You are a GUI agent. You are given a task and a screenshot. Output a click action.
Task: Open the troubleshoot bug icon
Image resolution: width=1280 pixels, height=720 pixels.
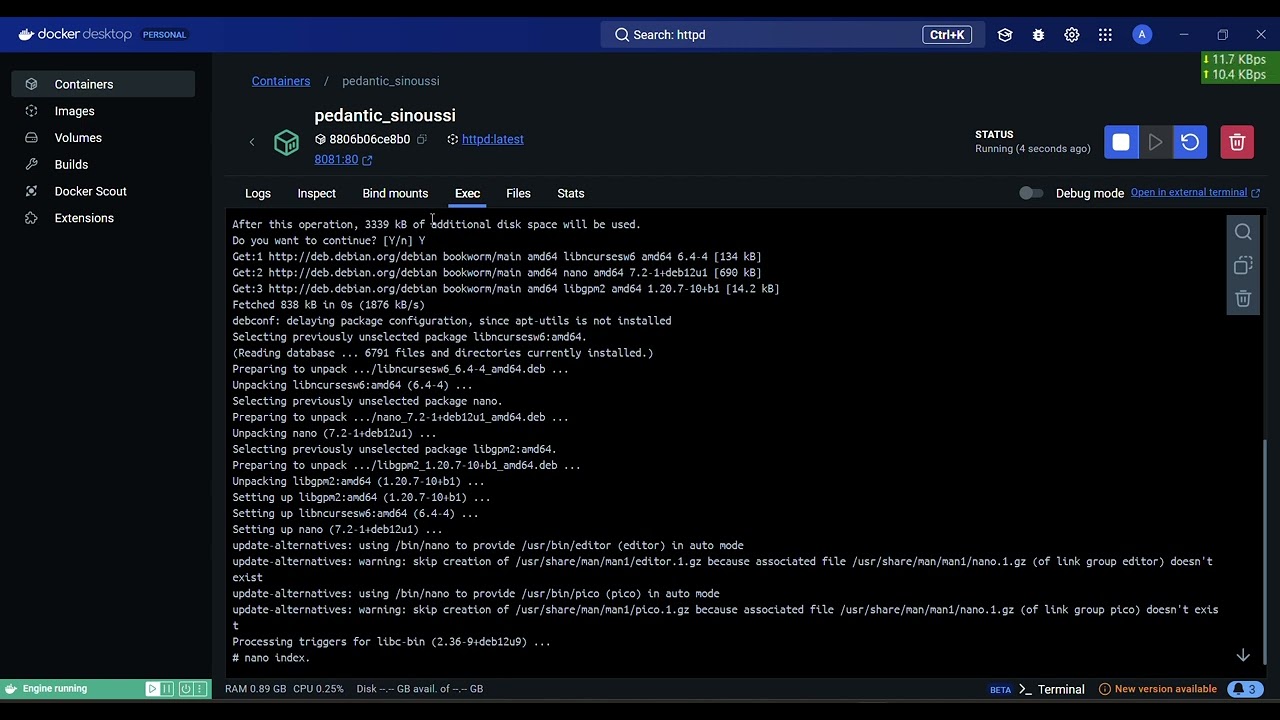click(x=1038, y=35)
